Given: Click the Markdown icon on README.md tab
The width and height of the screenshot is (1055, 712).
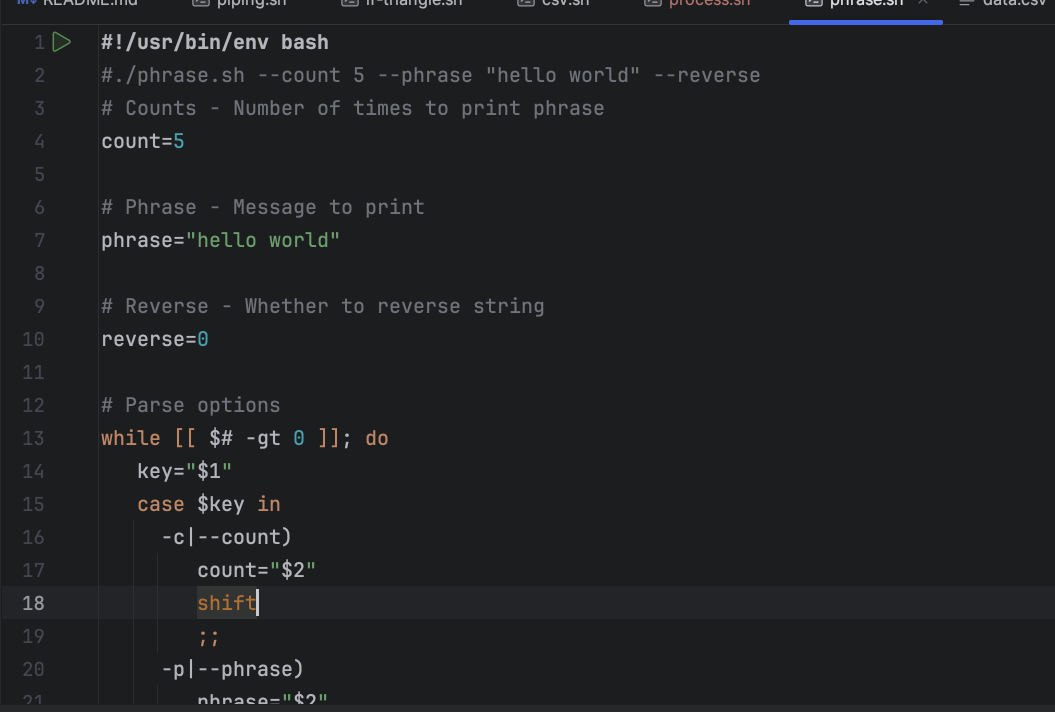Looking at the screenshot, I should click(27, 3).
